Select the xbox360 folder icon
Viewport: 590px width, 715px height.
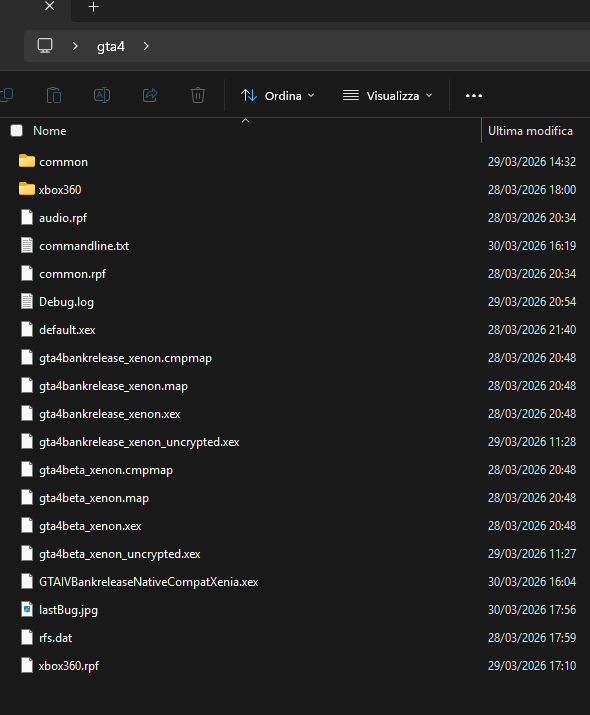tap(27, 189)
